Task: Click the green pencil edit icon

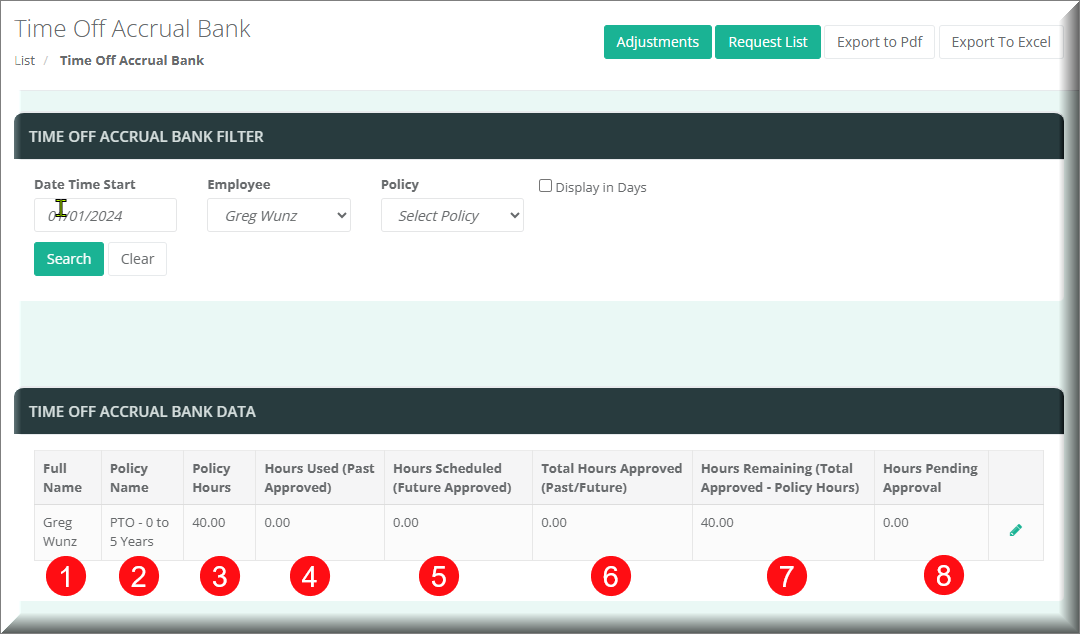Action: 1016,530
